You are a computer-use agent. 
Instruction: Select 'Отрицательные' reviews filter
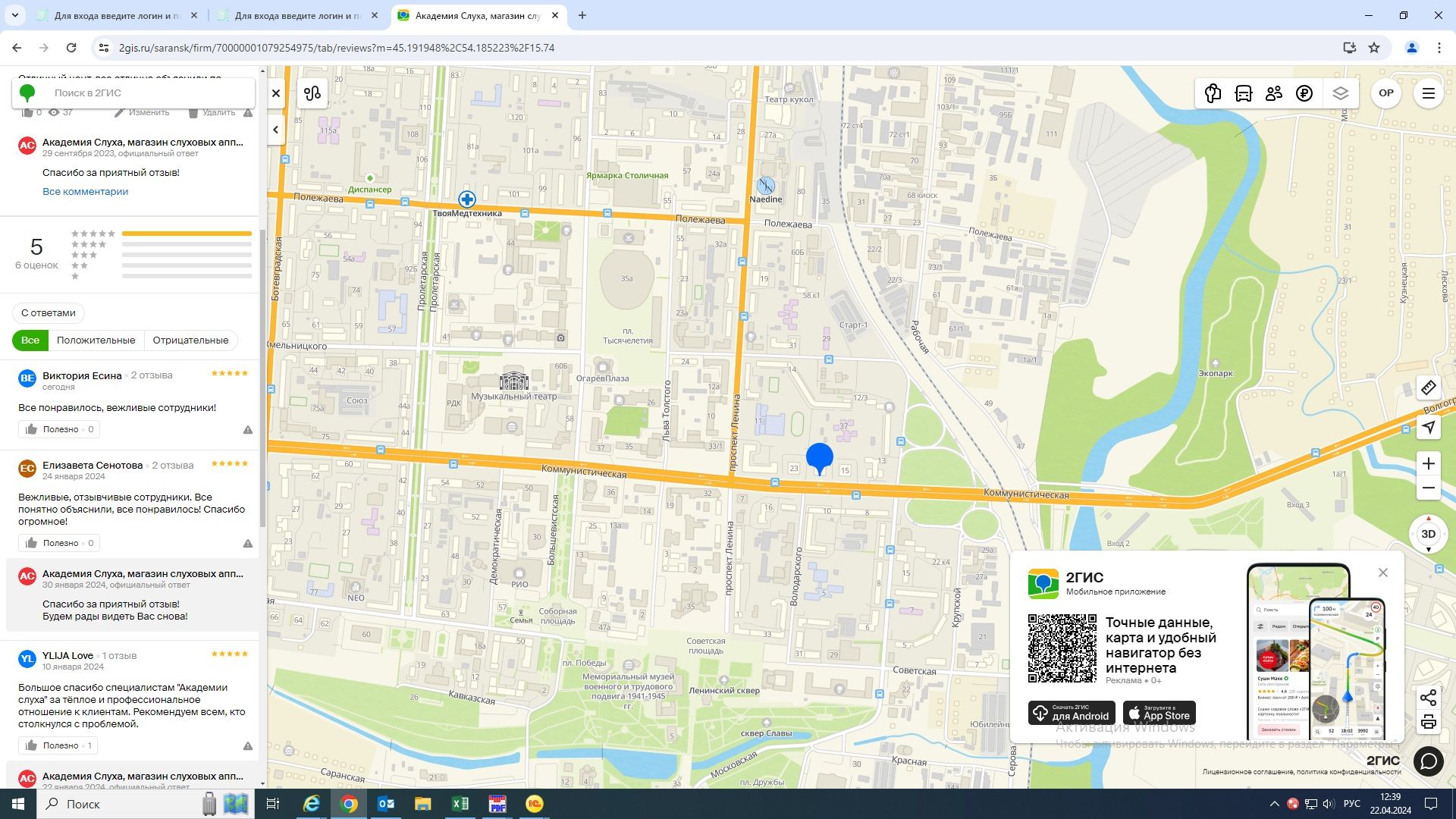click(x=190, y=340)
